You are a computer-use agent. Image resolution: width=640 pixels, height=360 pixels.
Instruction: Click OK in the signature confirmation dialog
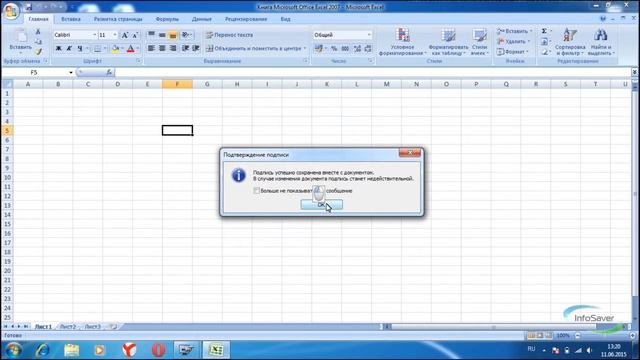tap(322, 204)
